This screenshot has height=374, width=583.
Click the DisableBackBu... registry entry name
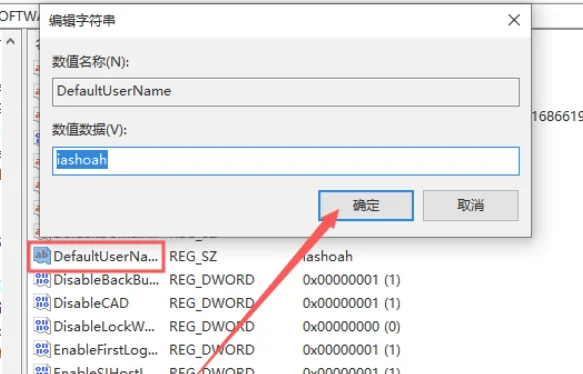pos(106,280)
